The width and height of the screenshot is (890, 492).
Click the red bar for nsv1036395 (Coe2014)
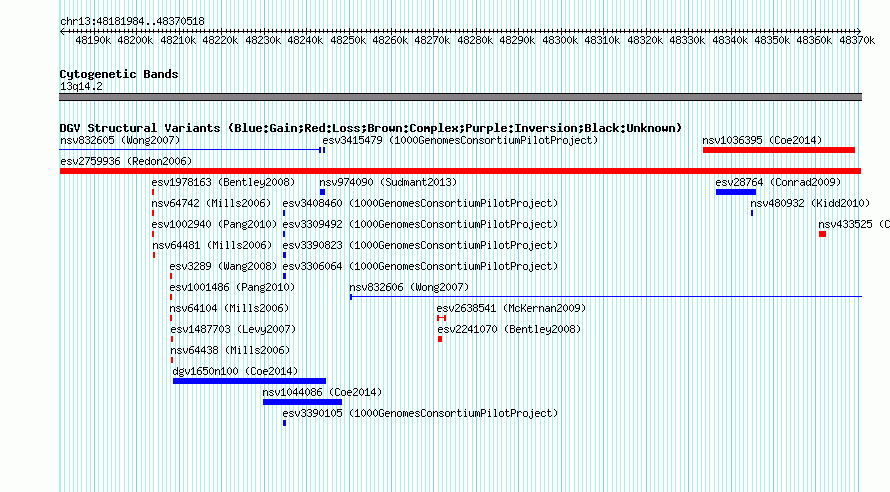779,150
